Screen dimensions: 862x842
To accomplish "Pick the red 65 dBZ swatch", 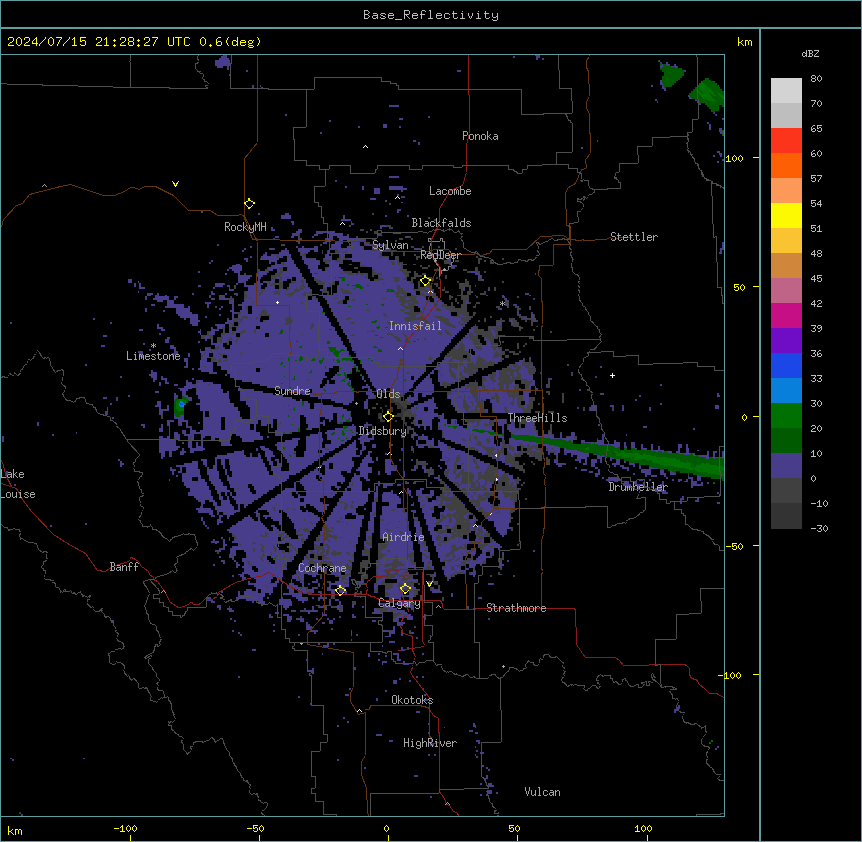I will [x=786, y=141].
